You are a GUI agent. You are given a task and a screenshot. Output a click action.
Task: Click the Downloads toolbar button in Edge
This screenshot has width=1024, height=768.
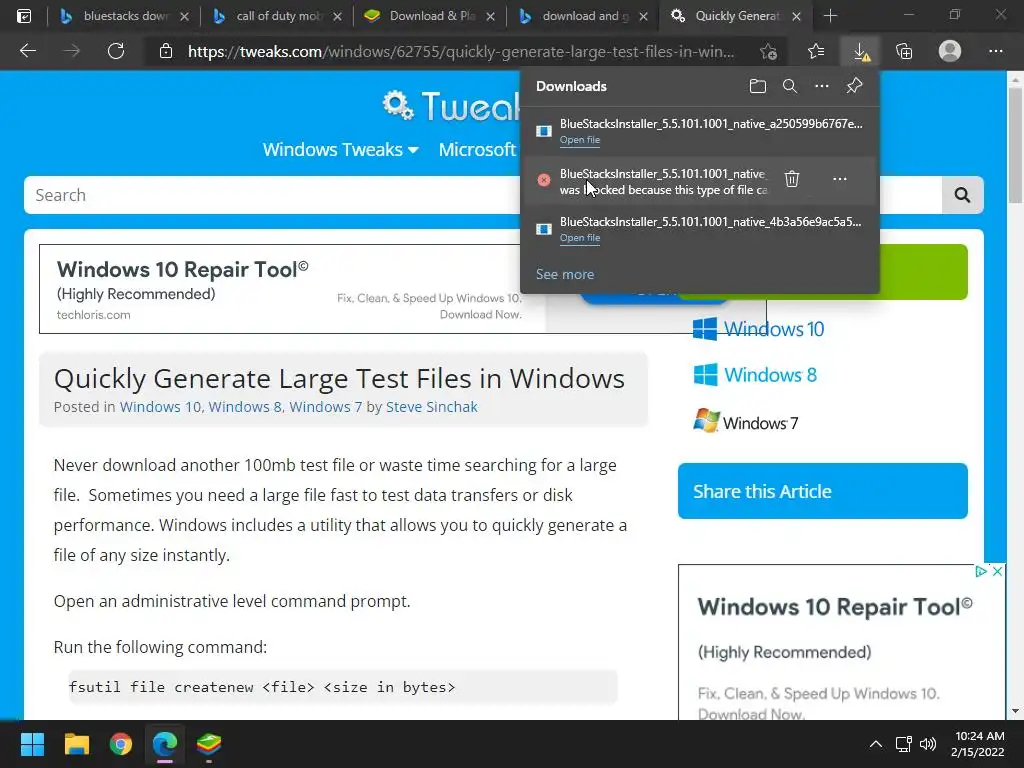pyautogui.click(x=861, y=52)
